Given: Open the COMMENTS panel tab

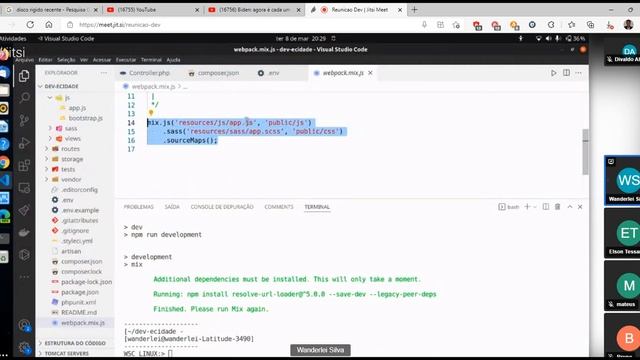Looking at the screenshot, I should pyautogui.click(x=279, y=207).
